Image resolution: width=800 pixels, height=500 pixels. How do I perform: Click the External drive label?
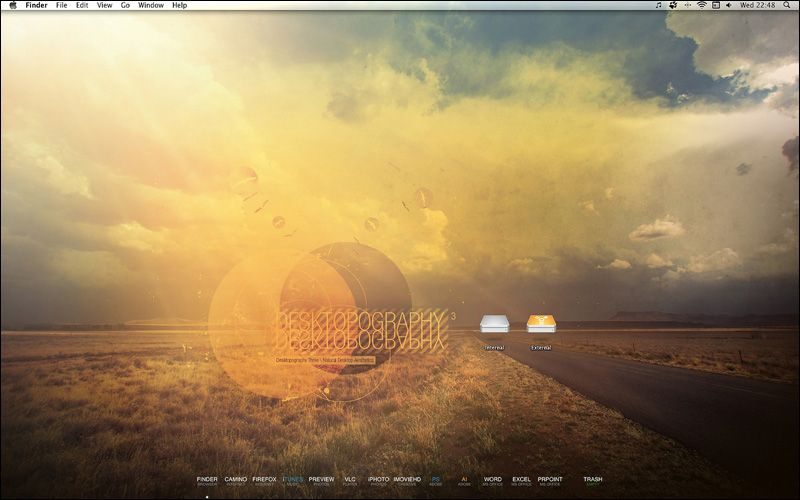coord(541,348)
